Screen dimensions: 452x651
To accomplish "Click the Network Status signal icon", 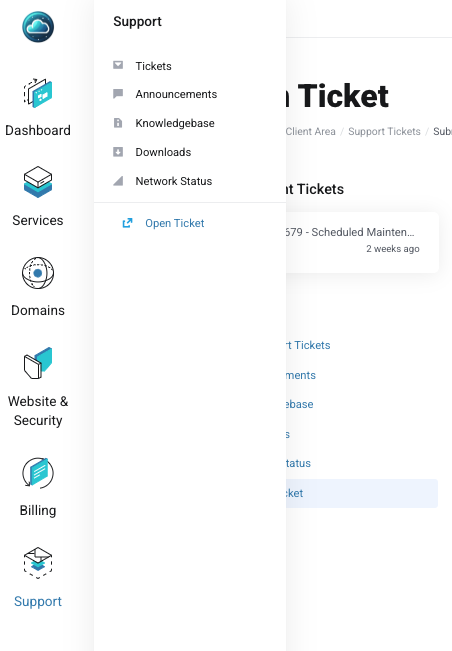I will (x=118, y=181).
